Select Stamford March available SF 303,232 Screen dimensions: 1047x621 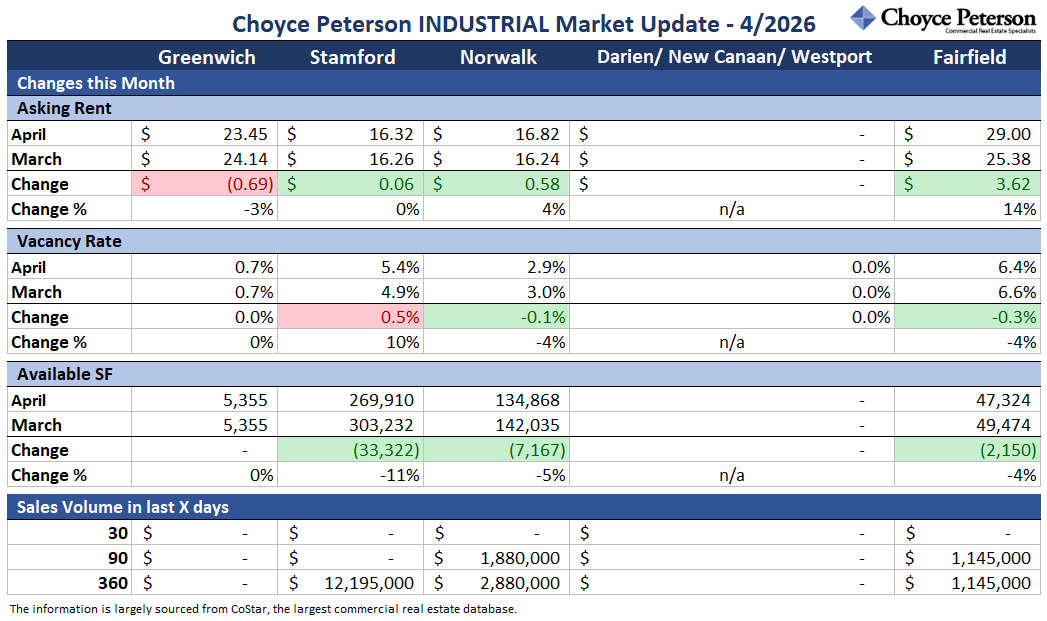pyautogui.click(x=351, y=425)
